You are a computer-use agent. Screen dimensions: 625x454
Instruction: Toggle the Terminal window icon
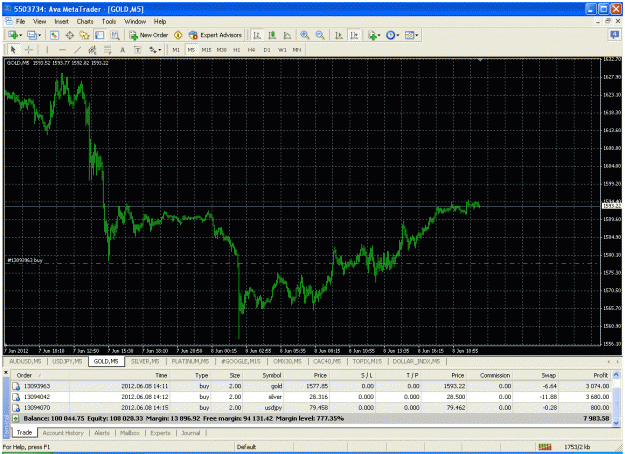tap(100, 35)
